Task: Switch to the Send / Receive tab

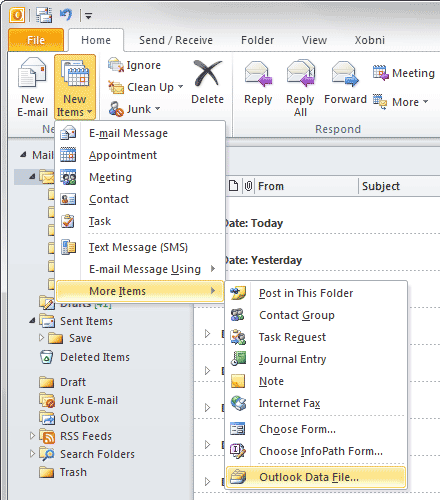Action: point(176,40)
